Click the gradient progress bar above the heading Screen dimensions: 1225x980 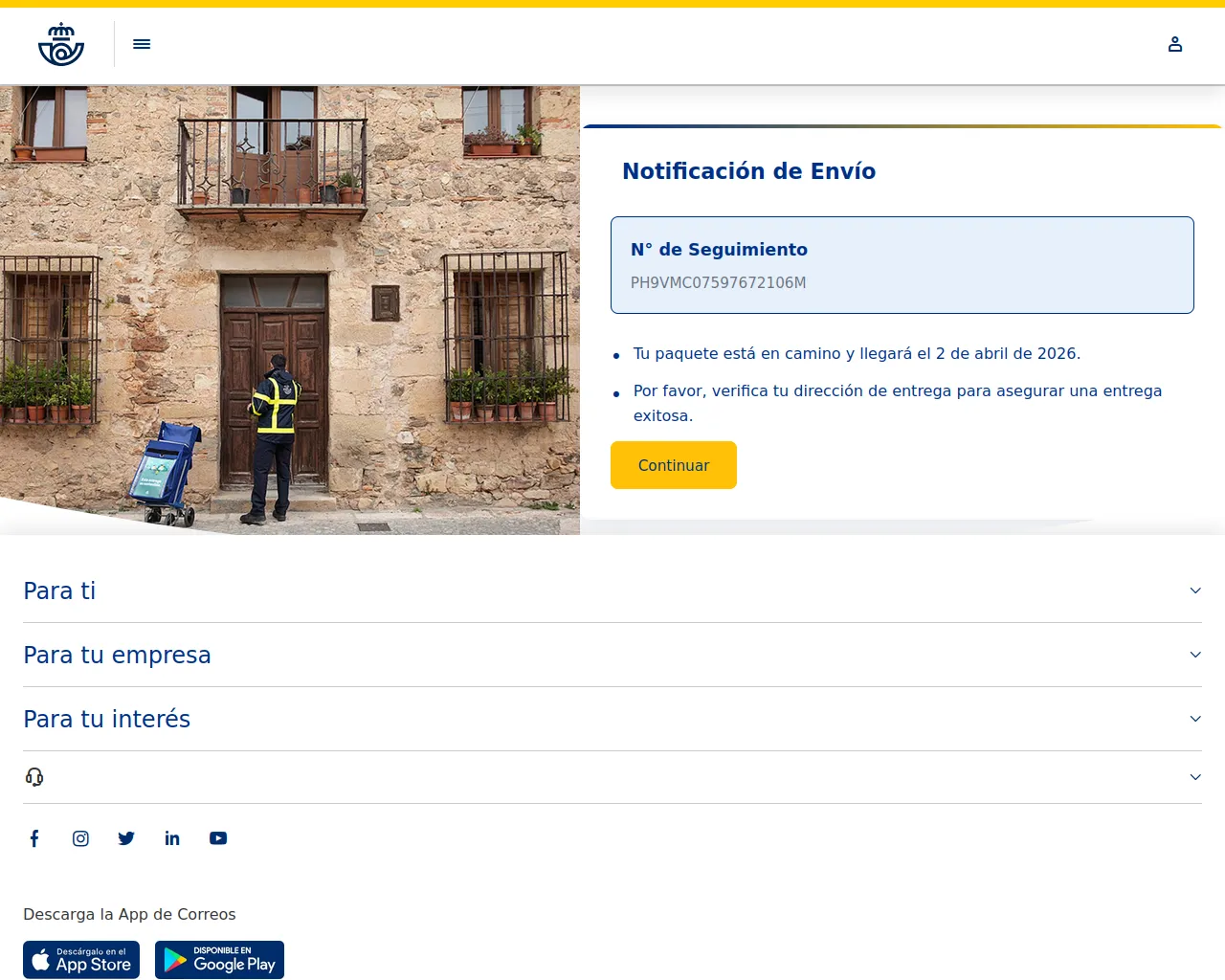(x=902, y=124)
